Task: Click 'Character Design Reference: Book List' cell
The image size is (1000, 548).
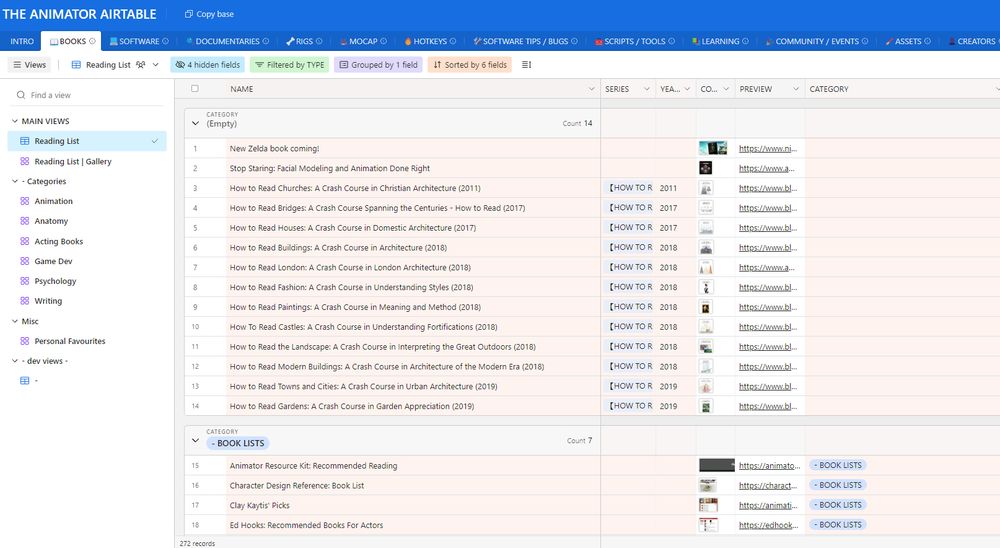Action: click(413, 485)
